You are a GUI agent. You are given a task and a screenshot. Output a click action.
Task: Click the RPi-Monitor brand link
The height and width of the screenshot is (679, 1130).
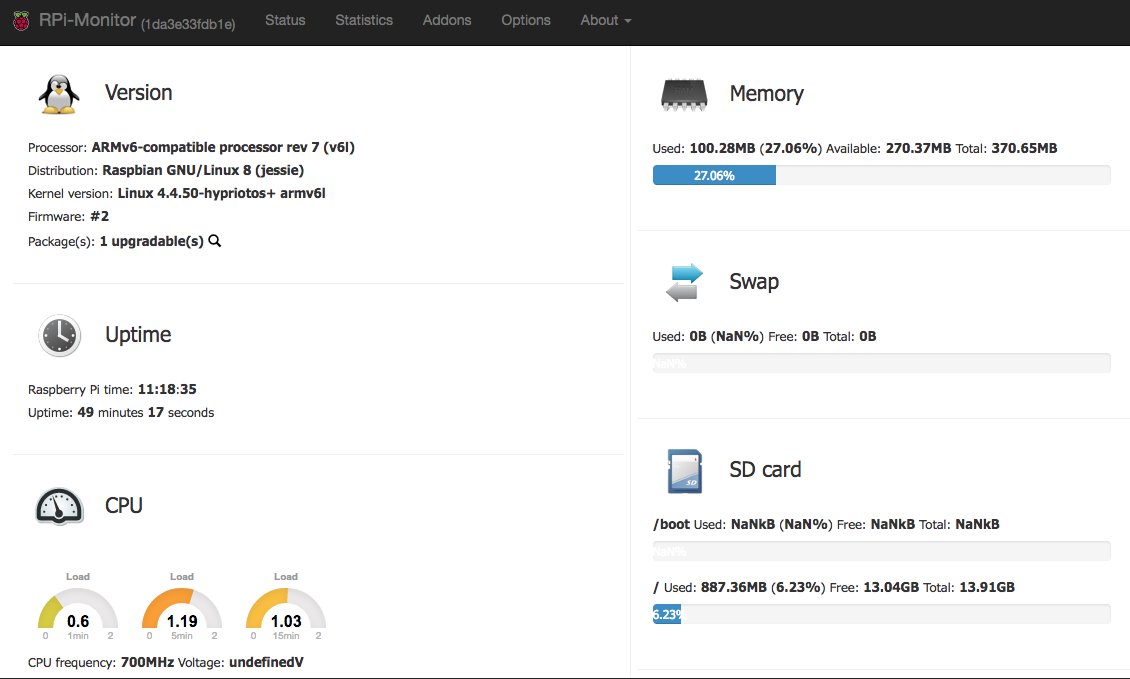[x=87, y=20]
